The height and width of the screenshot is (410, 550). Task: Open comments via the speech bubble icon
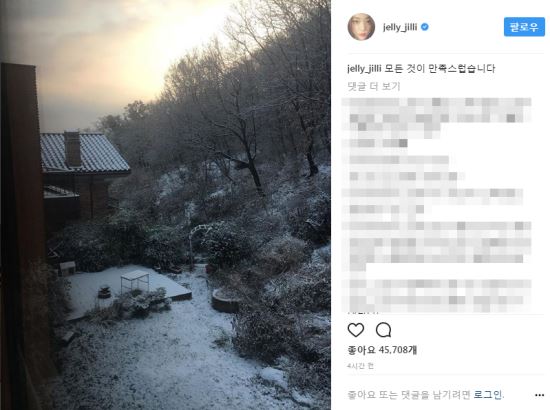point(383,330)
